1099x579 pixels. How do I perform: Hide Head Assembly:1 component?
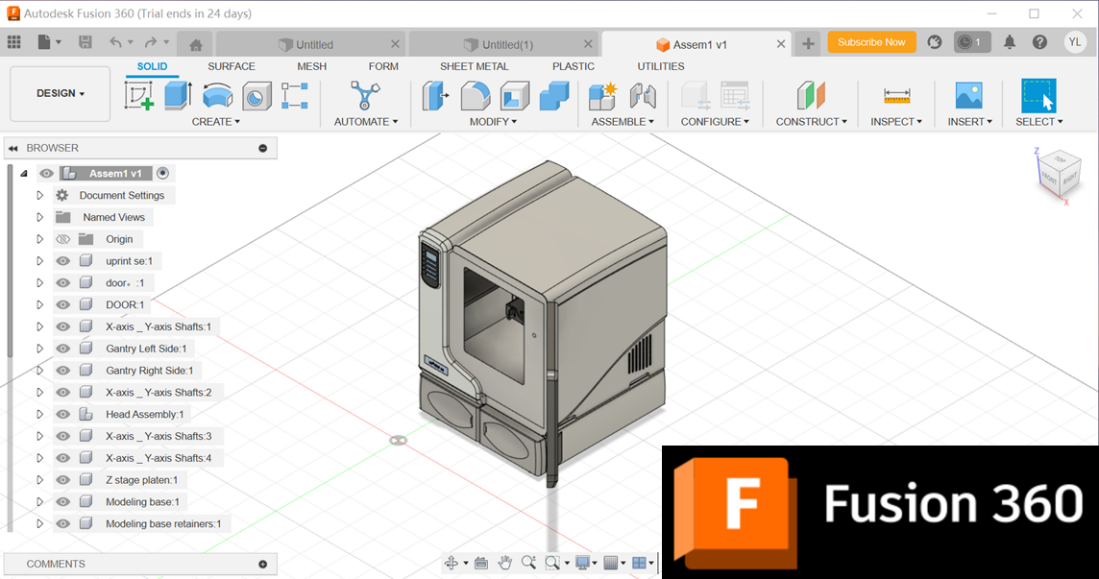click(x=62, y=414)
